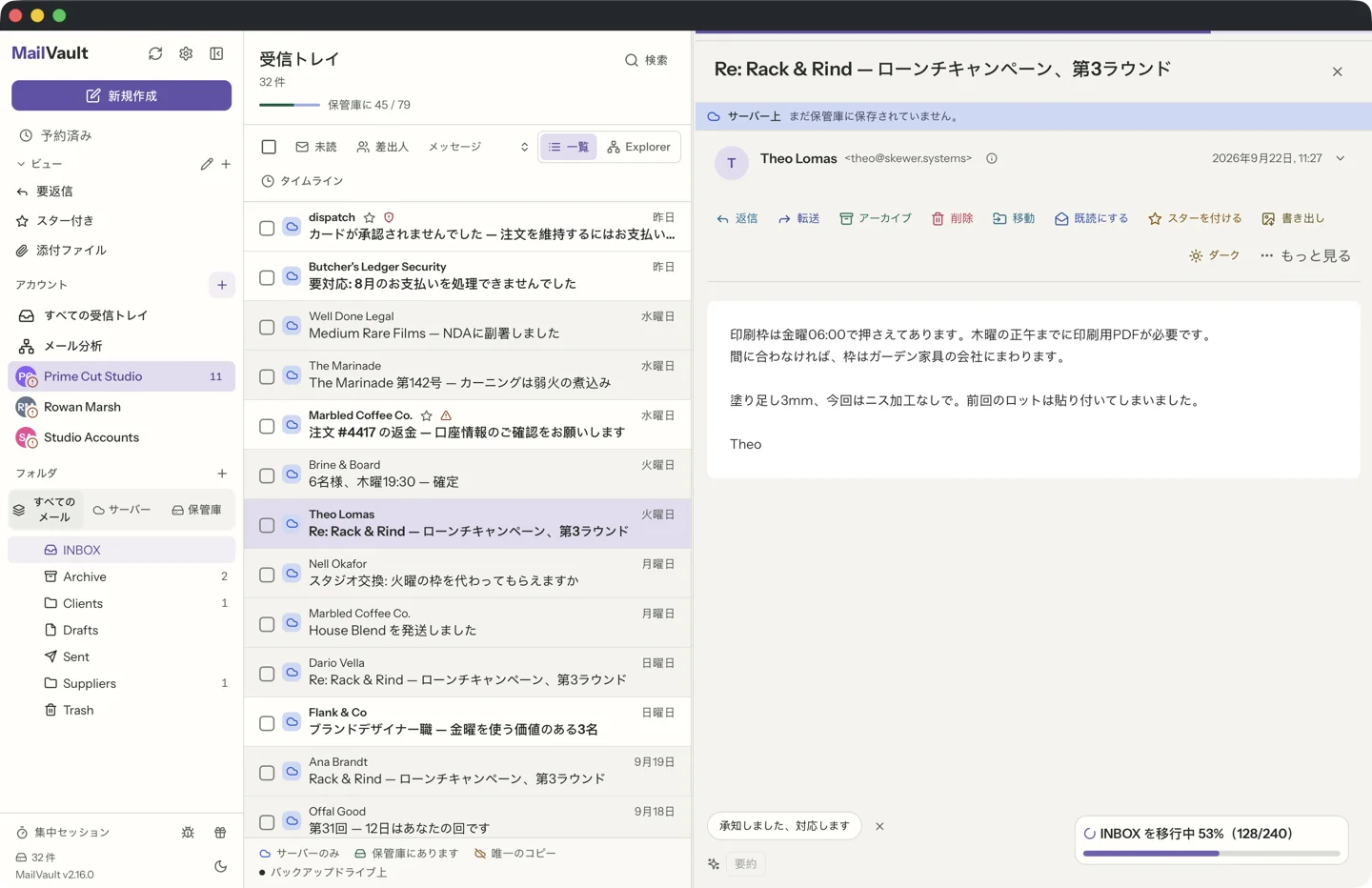Create a new folder with the plus icon
The image size is (1372, 888).
coord(222,474)
